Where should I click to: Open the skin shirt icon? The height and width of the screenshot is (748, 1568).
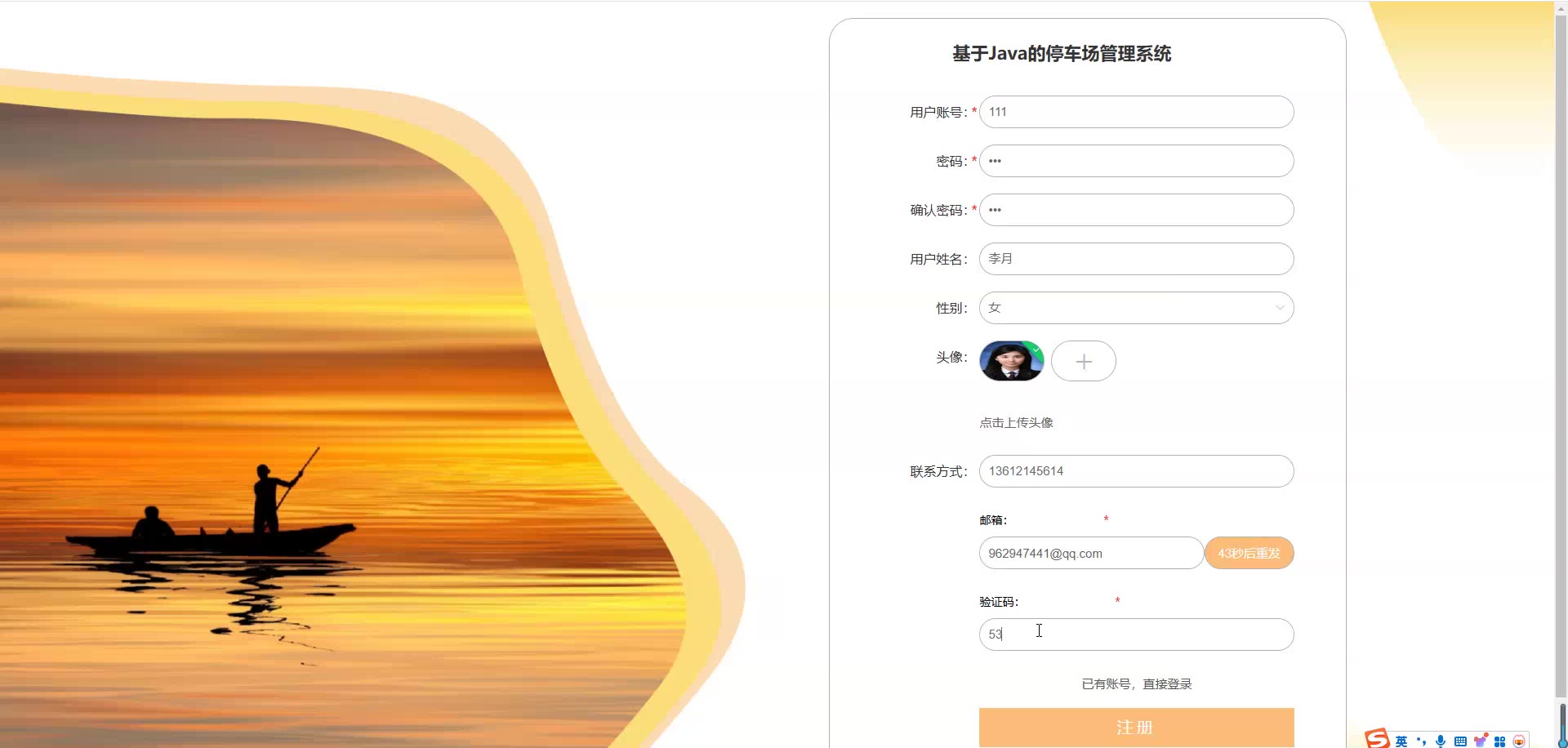click(x=1480, y=741)
